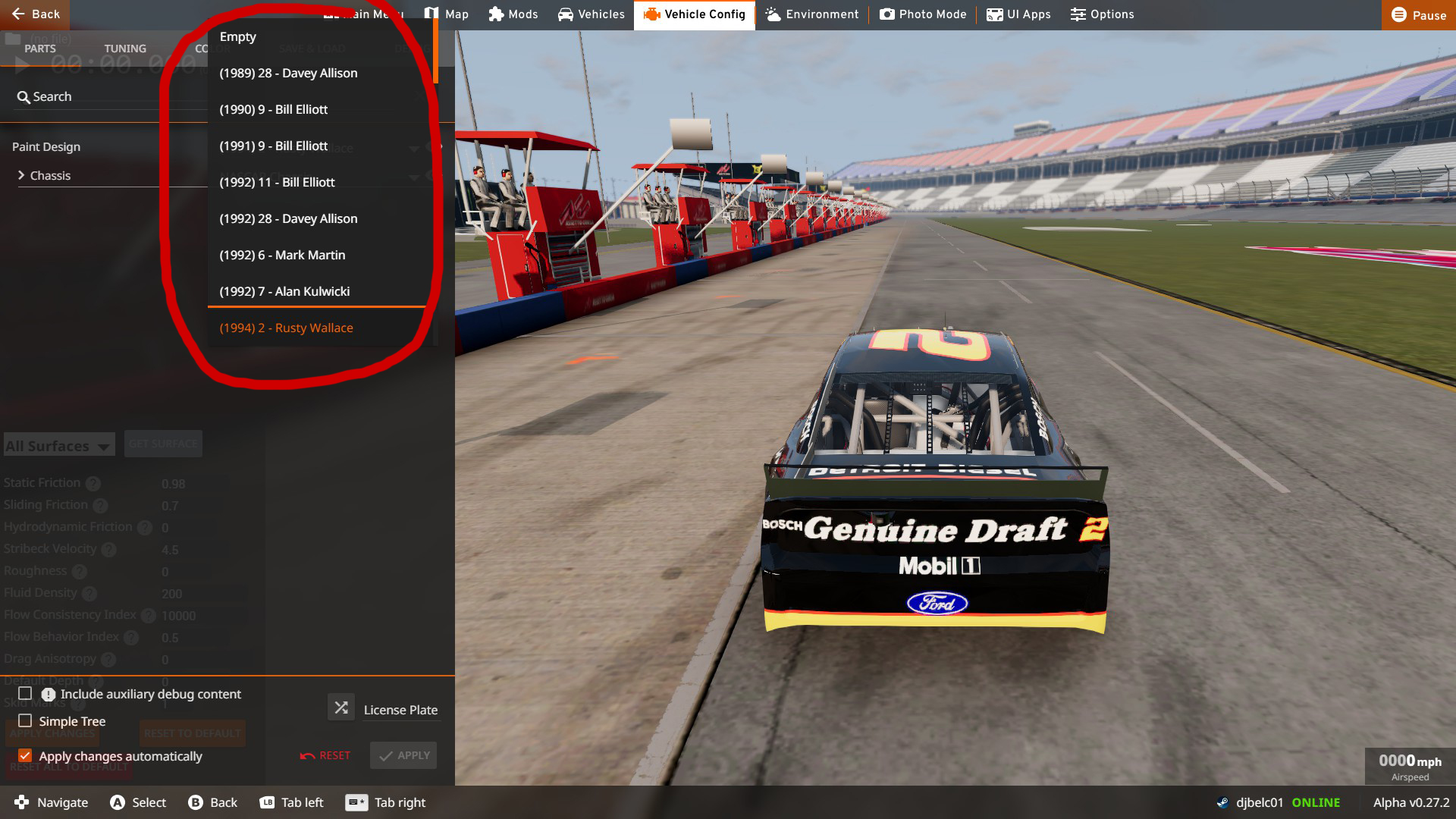The image size is (1456, 819).
Task: Click the ONLINE status text
Action: [1316, 802]
